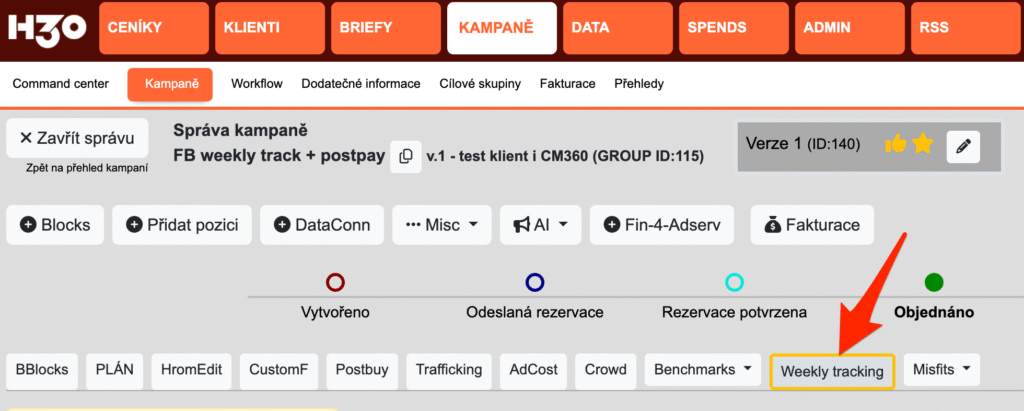Open the Workflow submenu item
The width and height of the screenshot is (1024, 411).
(257, 84)
